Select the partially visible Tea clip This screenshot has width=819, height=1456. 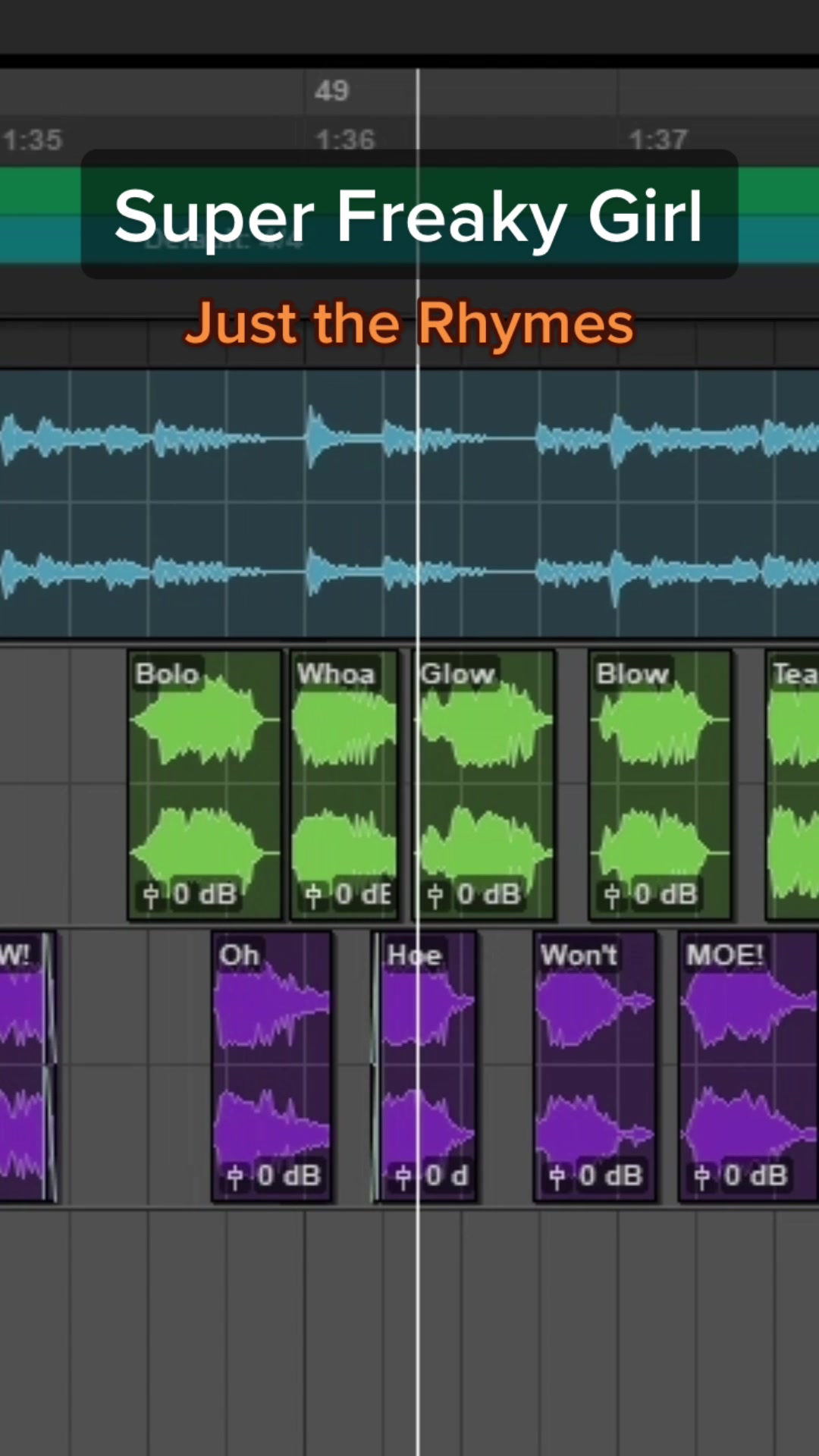pyautogui.click(x=792, y=785)
